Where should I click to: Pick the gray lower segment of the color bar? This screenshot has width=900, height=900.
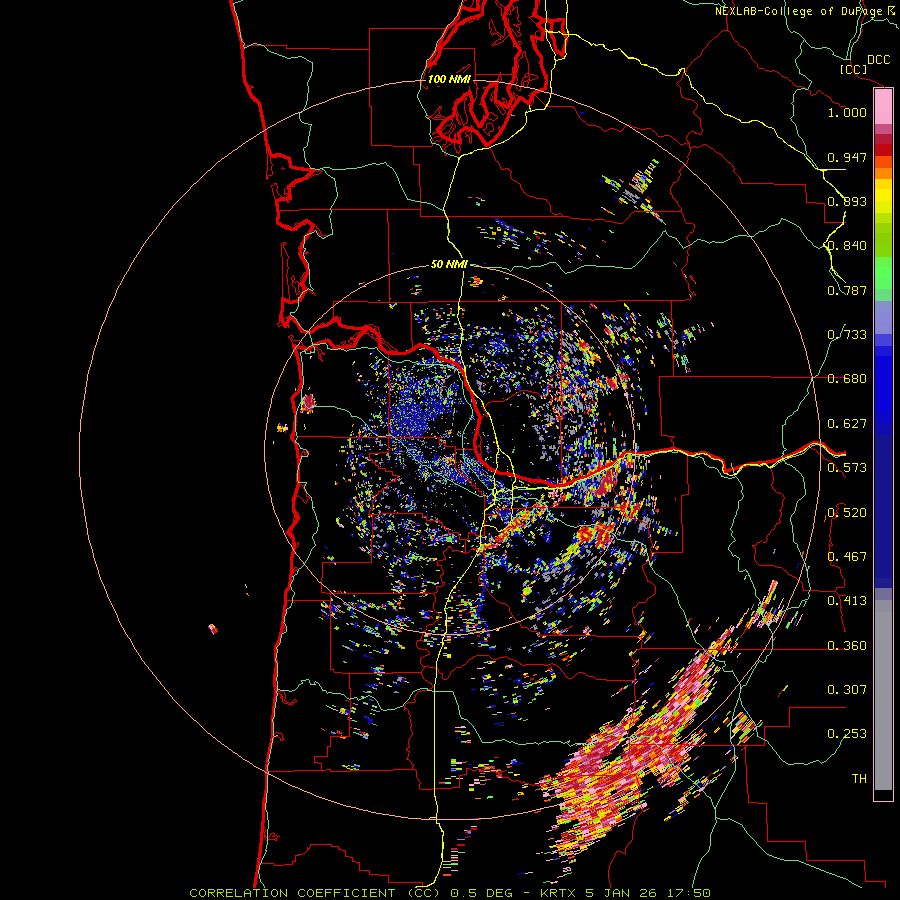(x=883, y=695)
